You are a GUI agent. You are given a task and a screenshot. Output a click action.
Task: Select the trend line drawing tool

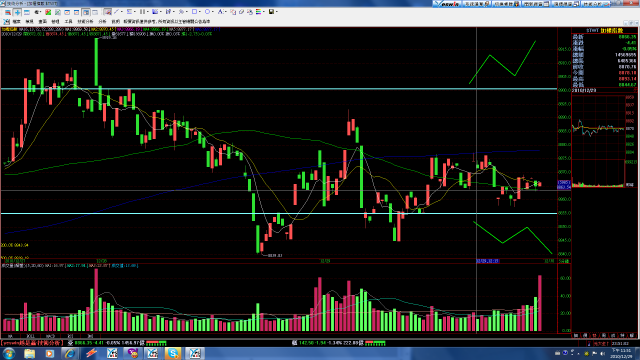116,12
